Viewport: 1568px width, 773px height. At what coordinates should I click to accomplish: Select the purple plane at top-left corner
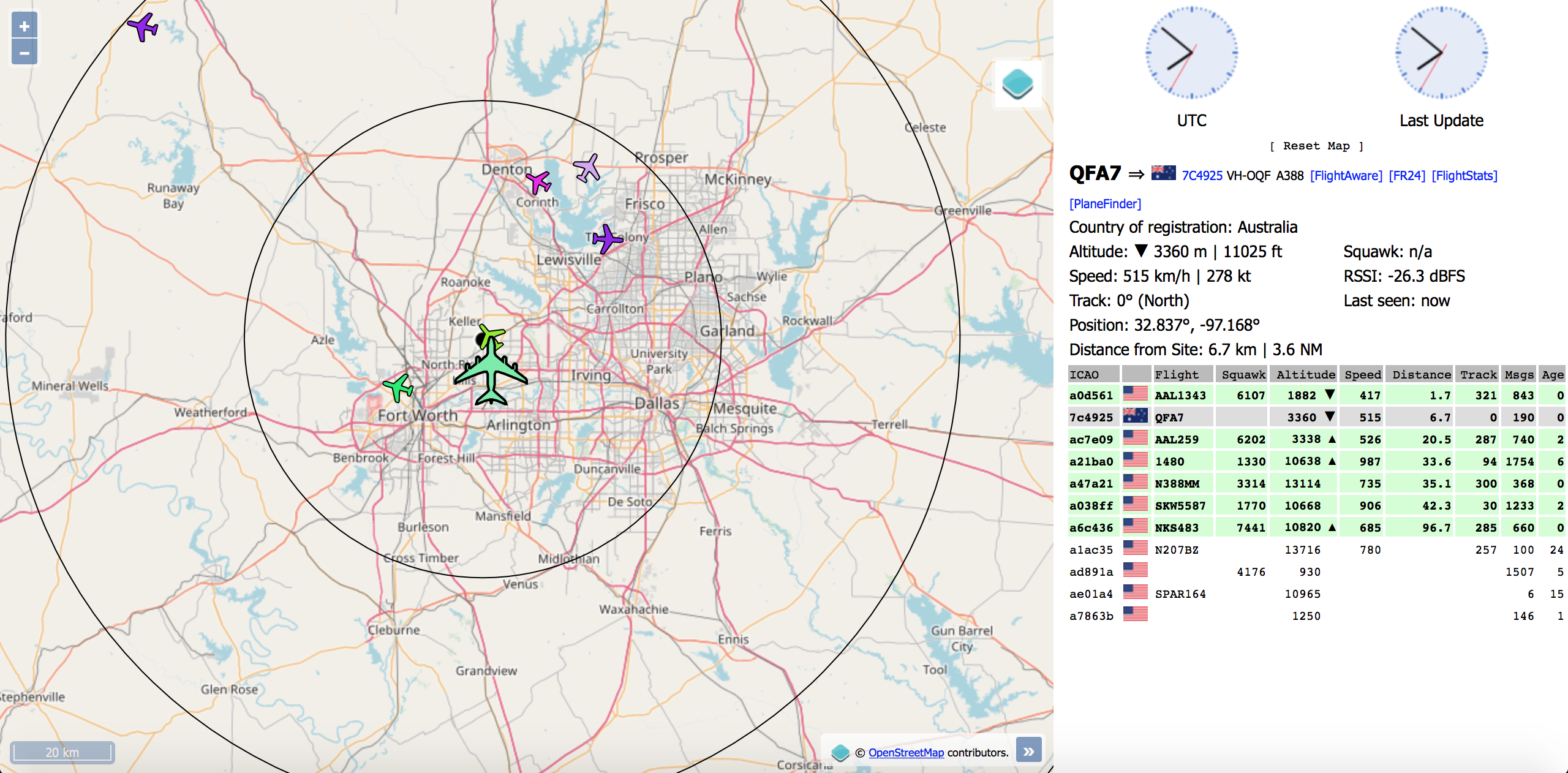pos(143,26)
